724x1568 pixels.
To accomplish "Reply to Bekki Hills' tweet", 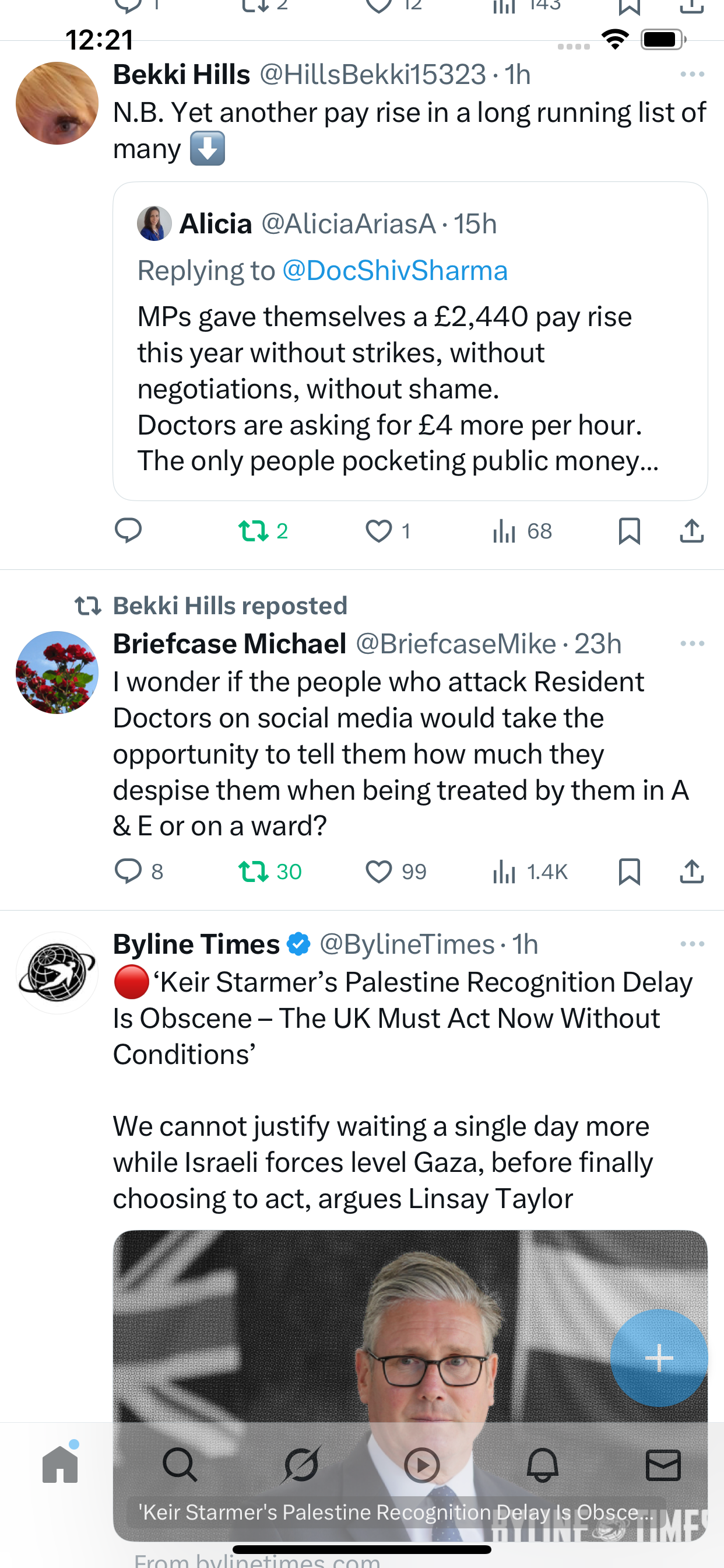I will coord(128,531).
